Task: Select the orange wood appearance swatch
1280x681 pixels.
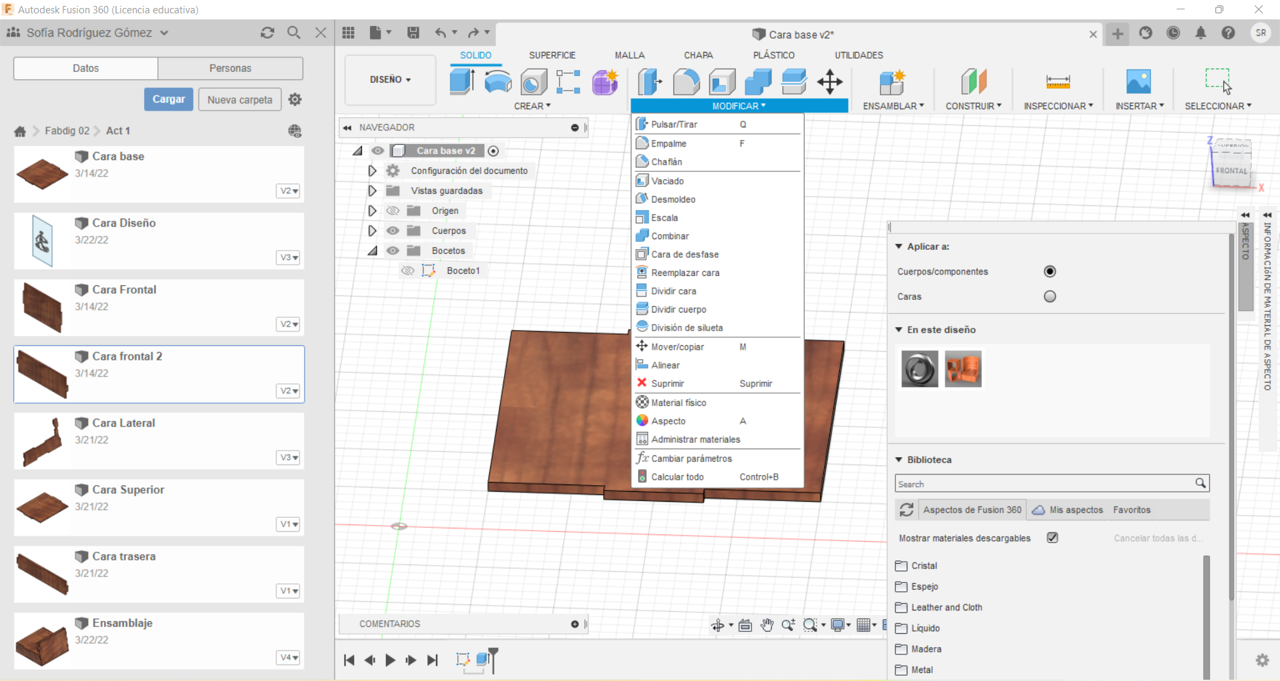Action: [x=963, y=369]
